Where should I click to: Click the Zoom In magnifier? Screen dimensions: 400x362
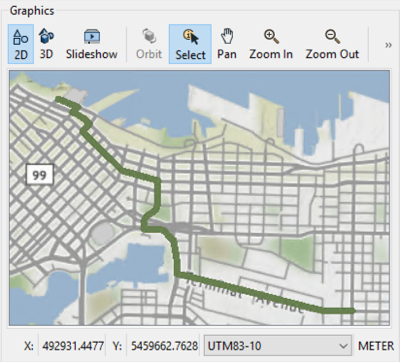[x=271, y=44]
